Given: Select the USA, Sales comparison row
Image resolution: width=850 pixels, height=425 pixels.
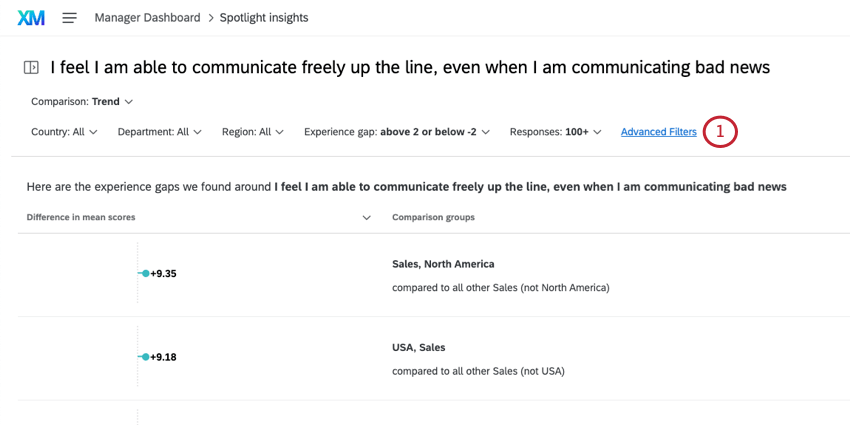Looking at the screenshot, I should (419, 348).
